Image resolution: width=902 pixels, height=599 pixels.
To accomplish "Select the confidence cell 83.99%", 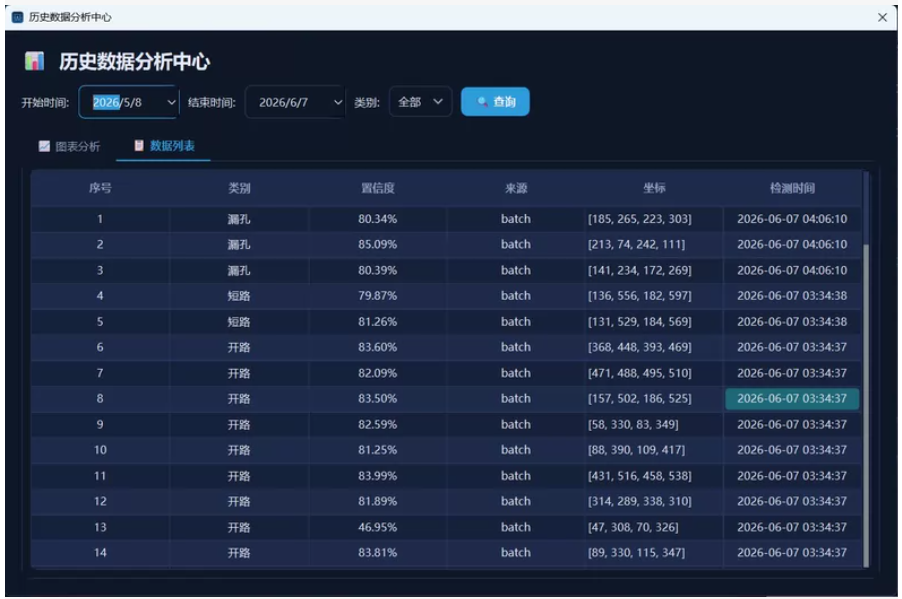I will click(x=377, y=476).
